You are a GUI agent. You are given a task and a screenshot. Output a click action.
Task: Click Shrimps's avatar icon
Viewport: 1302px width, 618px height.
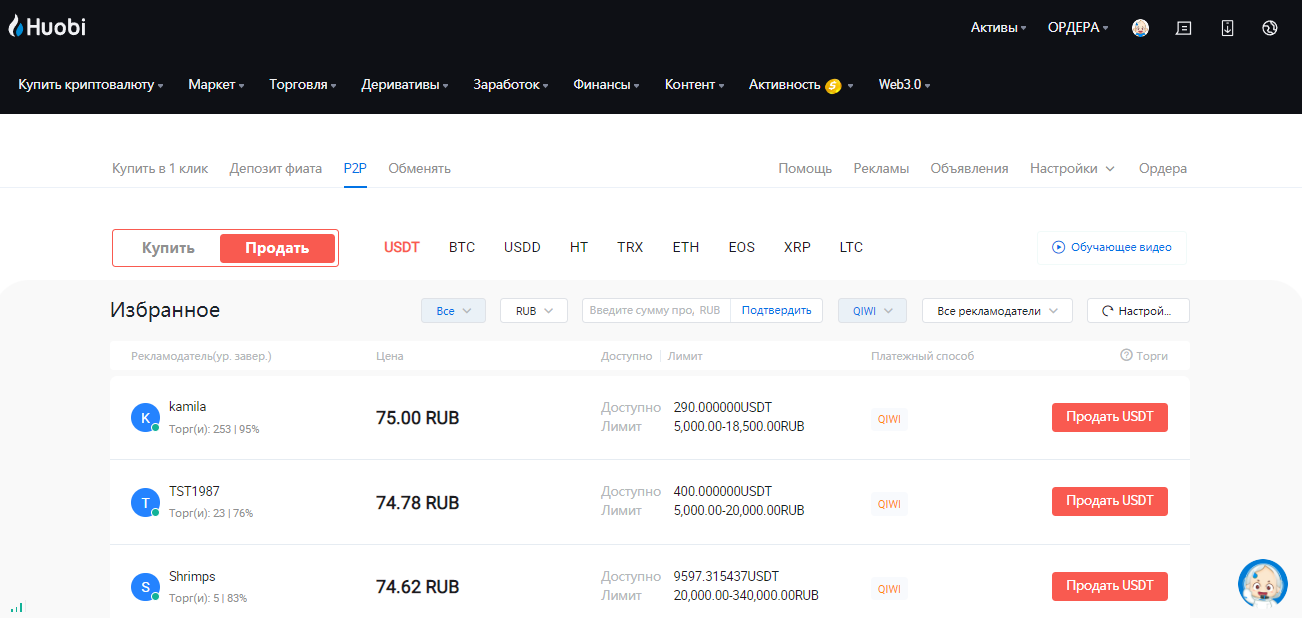point(146,587)
